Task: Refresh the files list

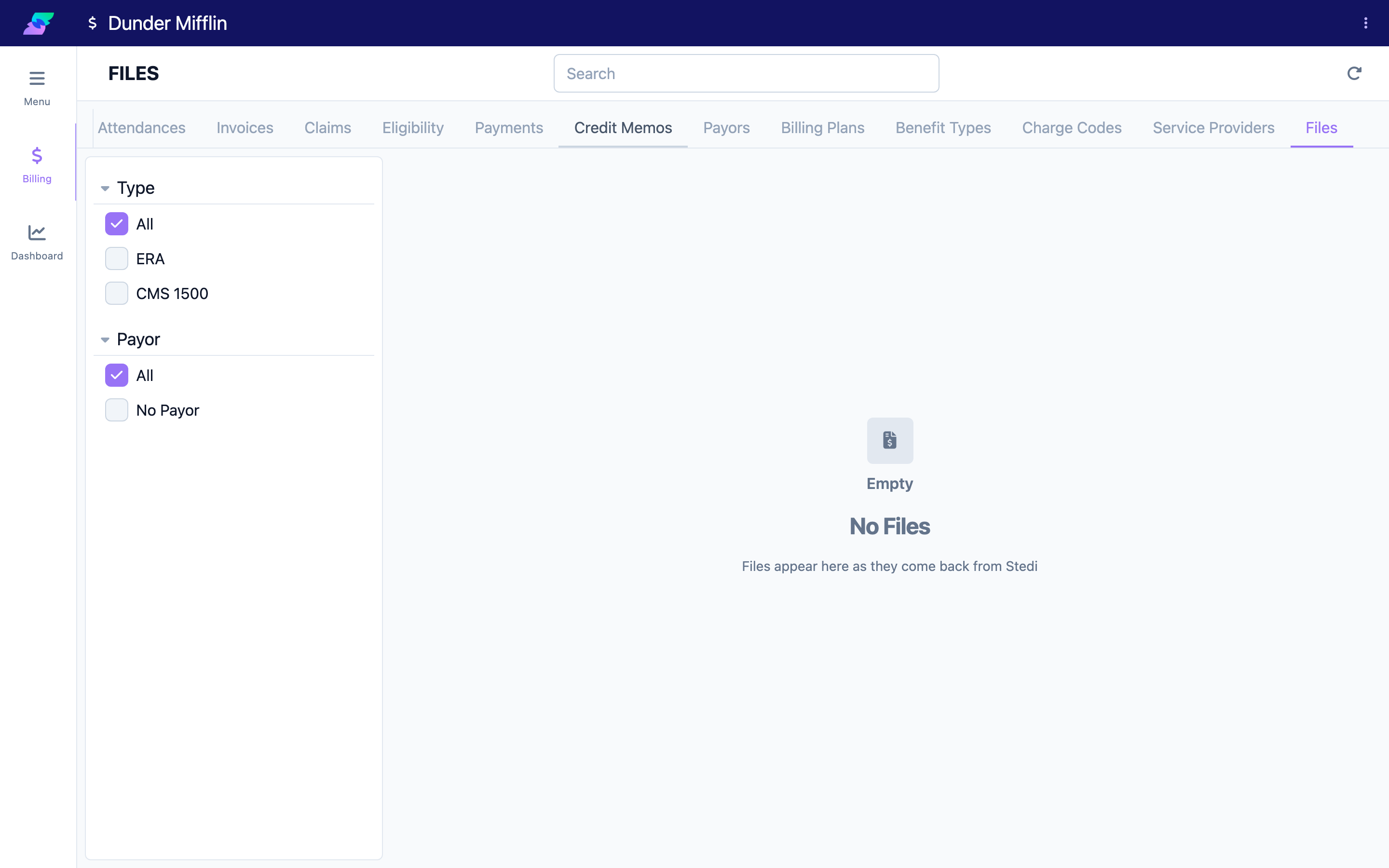Action: pyautogui.click(x=1354, y=73)
